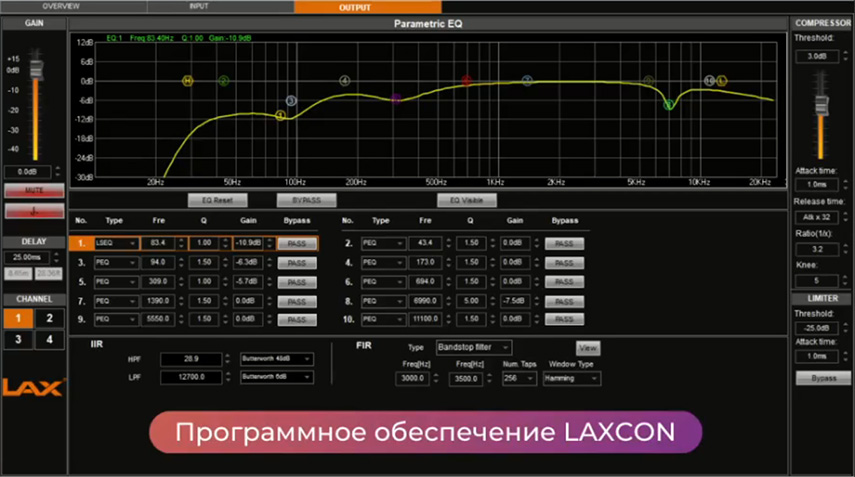855x477 pixels.
Task: Click the Gain fader handle
Action: (x=37, y=69)
